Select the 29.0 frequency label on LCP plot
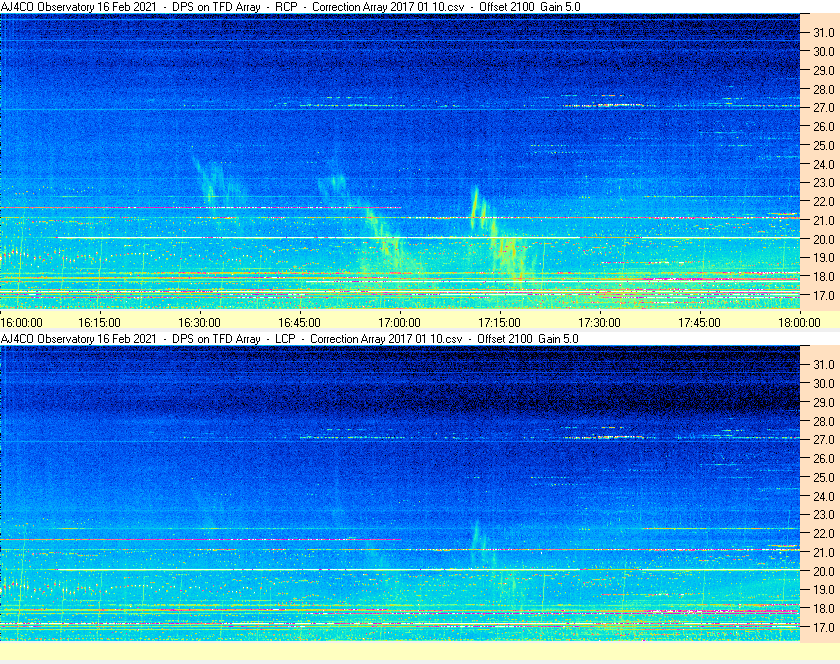Image resolution: width=840 pixels, height=664 pixels. coord(824,402)
